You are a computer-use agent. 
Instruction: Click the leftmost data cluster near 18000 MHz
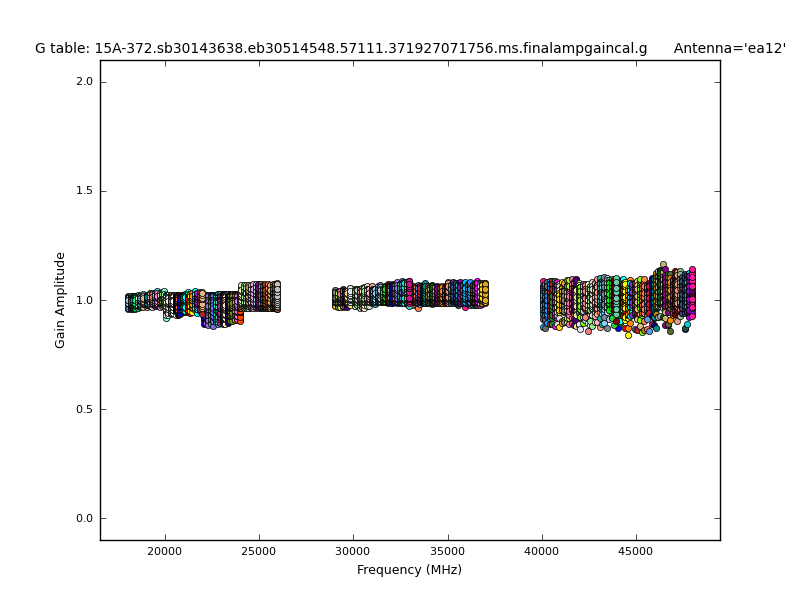(130, 302)
